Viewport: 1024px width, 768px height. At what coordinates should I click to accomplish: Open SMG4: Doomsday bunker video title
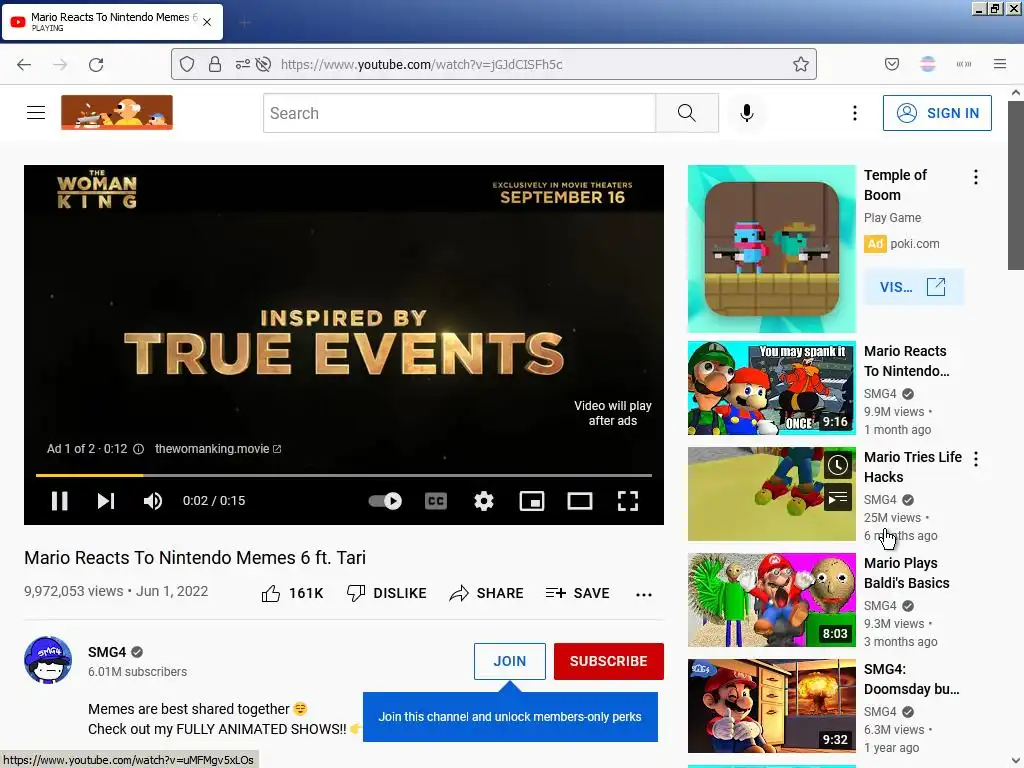point(912,679)
